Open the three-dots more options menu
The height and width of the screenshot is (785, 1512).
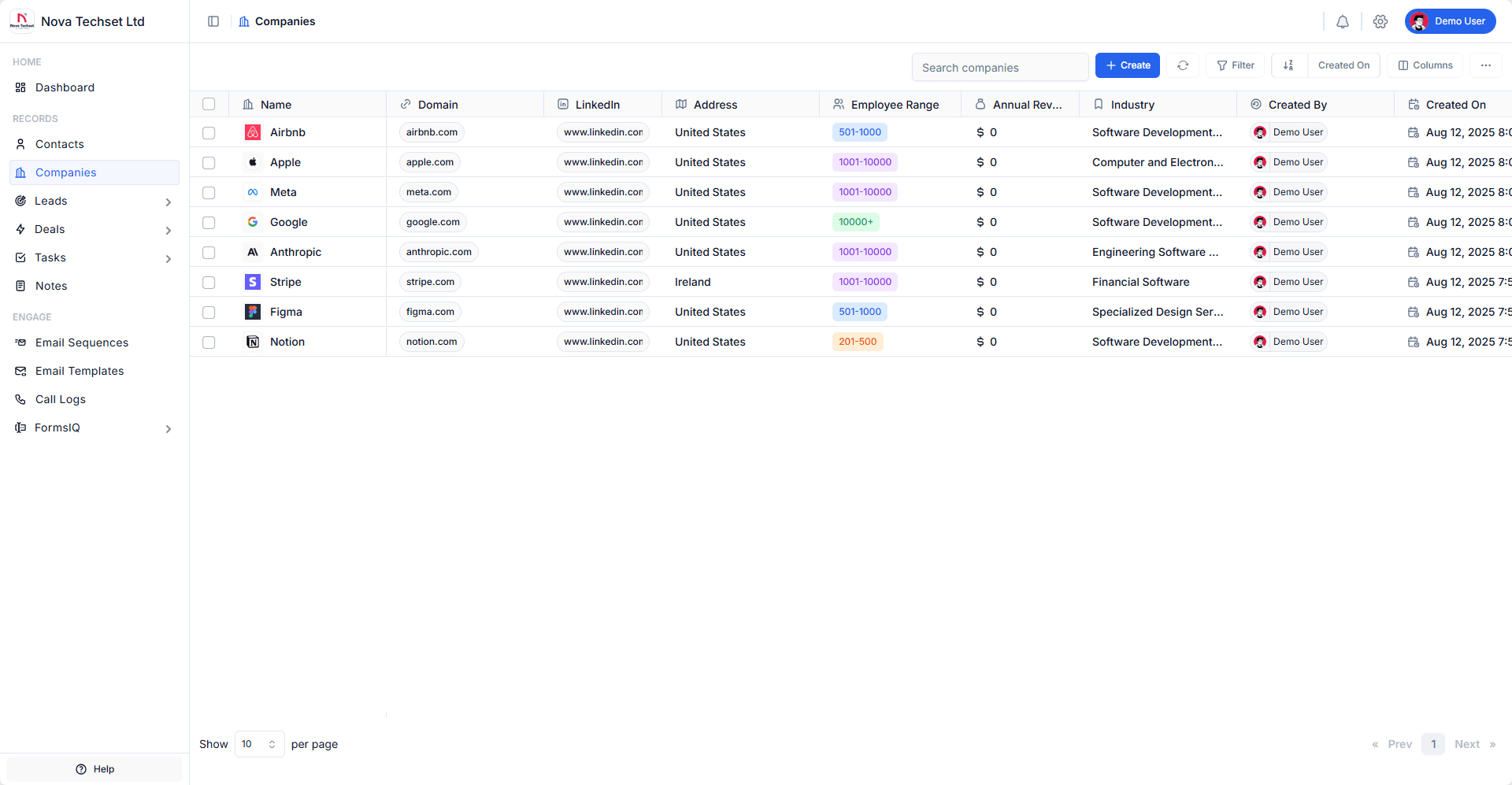pos(1486,65)
